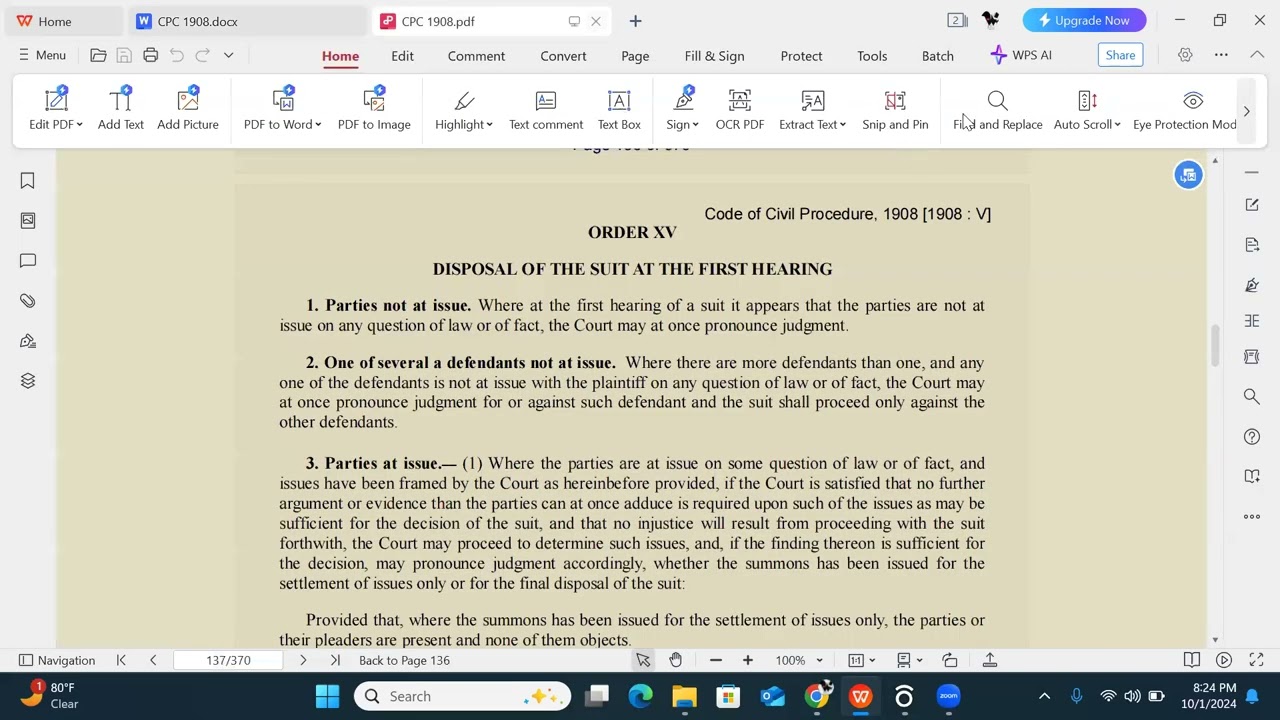This screenshot has height=720, width=1280.
Task: Toggle the reading mode book icon
Action: (1192, 660)
